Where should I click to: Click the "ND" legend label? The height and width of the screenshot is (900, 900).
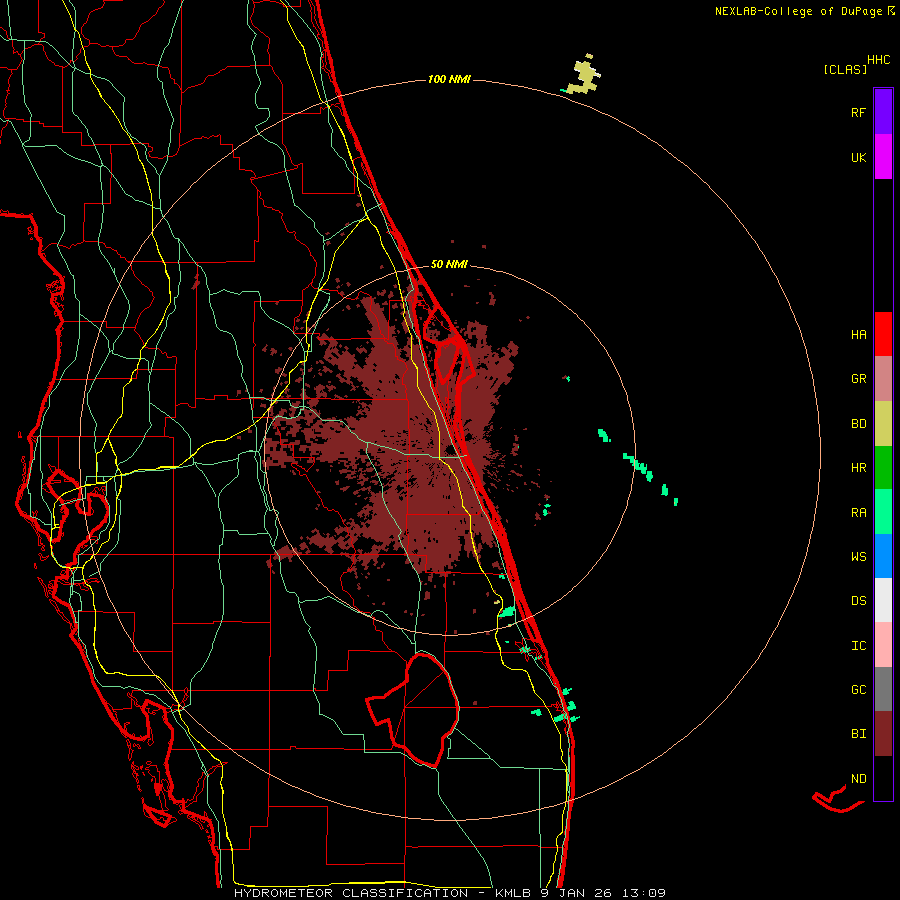(x=858, y=779)
